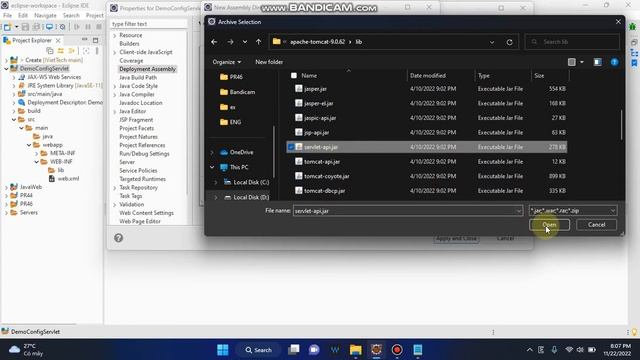Viewport: 640px width, 360px height.
Task: Change the file view layout icon
Action: 571,62
